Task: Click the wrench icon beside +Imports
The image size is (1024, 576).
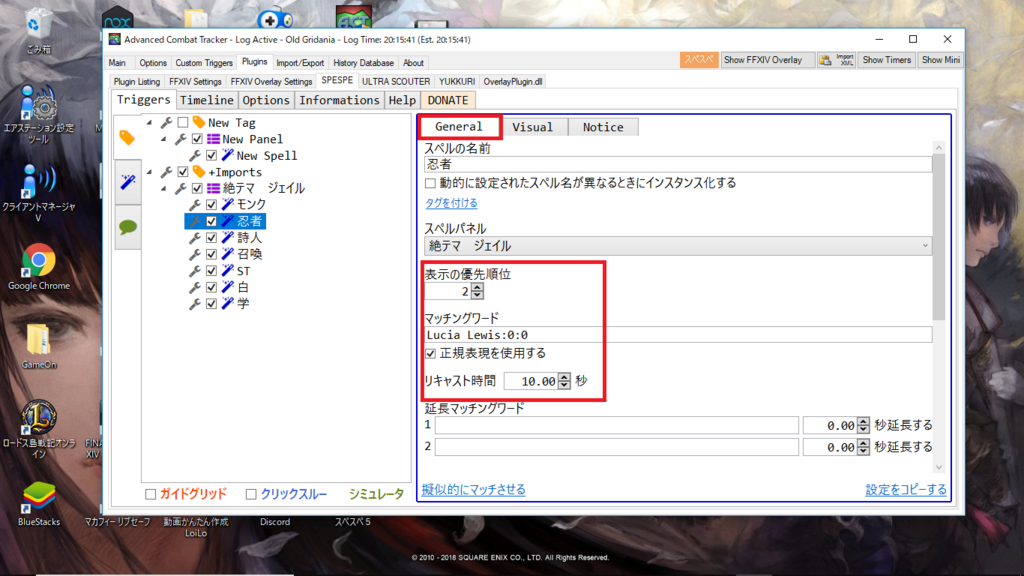Action: click(167, 172)
